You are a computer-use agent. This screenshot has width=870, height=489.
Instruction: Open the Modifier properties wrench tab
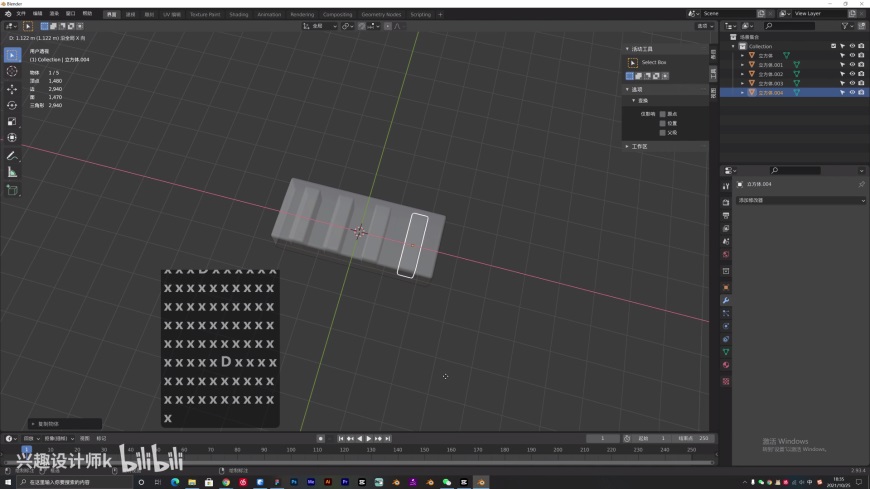tap(726, 300)
